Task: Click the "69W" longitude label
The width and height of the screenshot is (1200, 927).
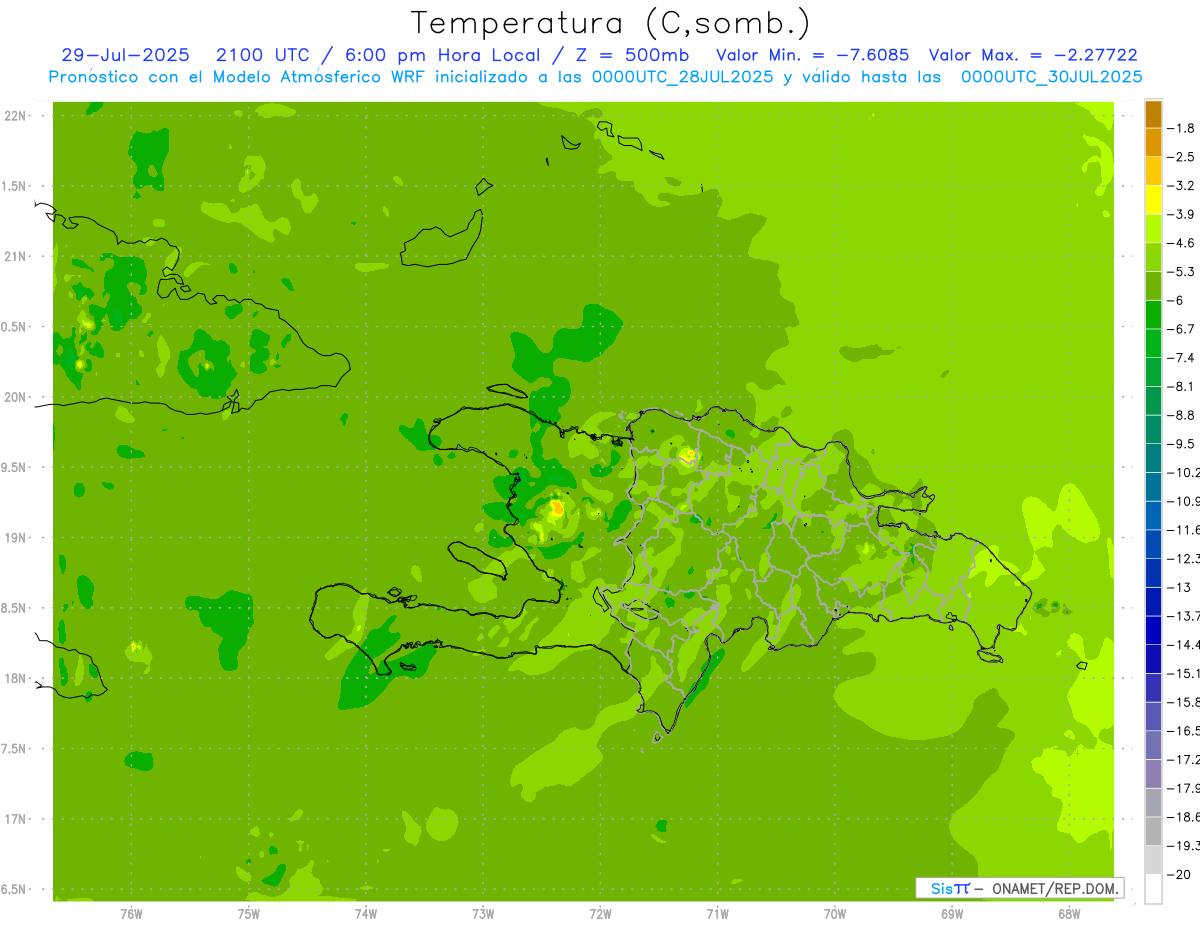Action: [952, 914]
